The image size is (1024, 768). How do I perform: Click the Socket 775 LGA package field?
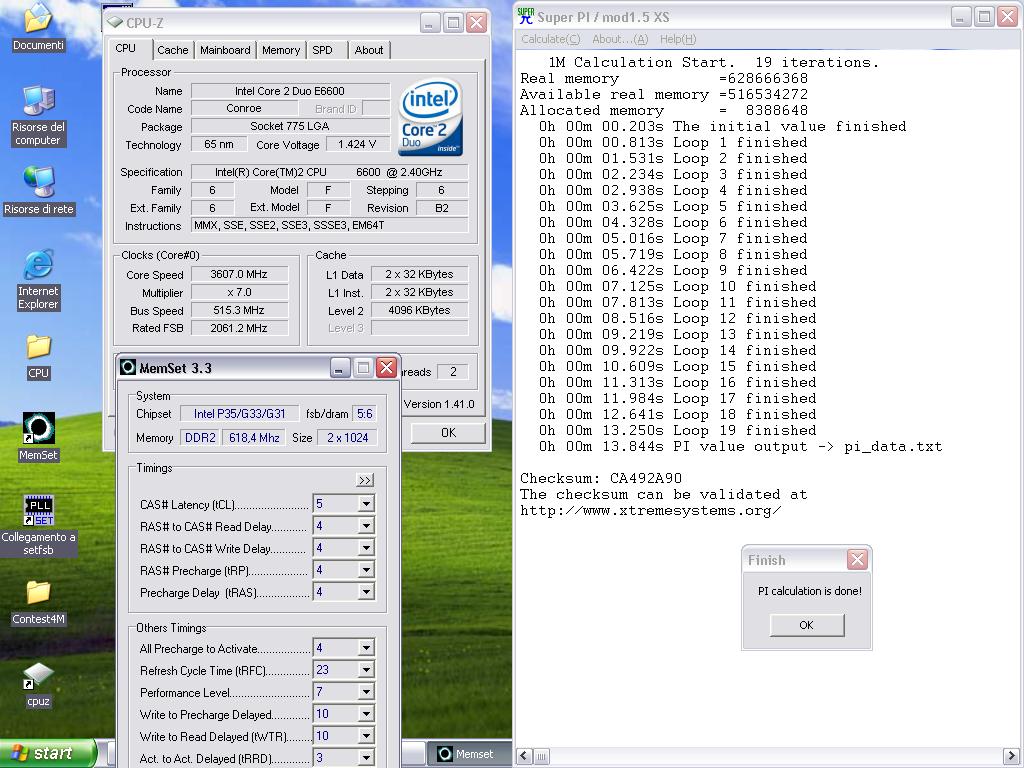290,126
